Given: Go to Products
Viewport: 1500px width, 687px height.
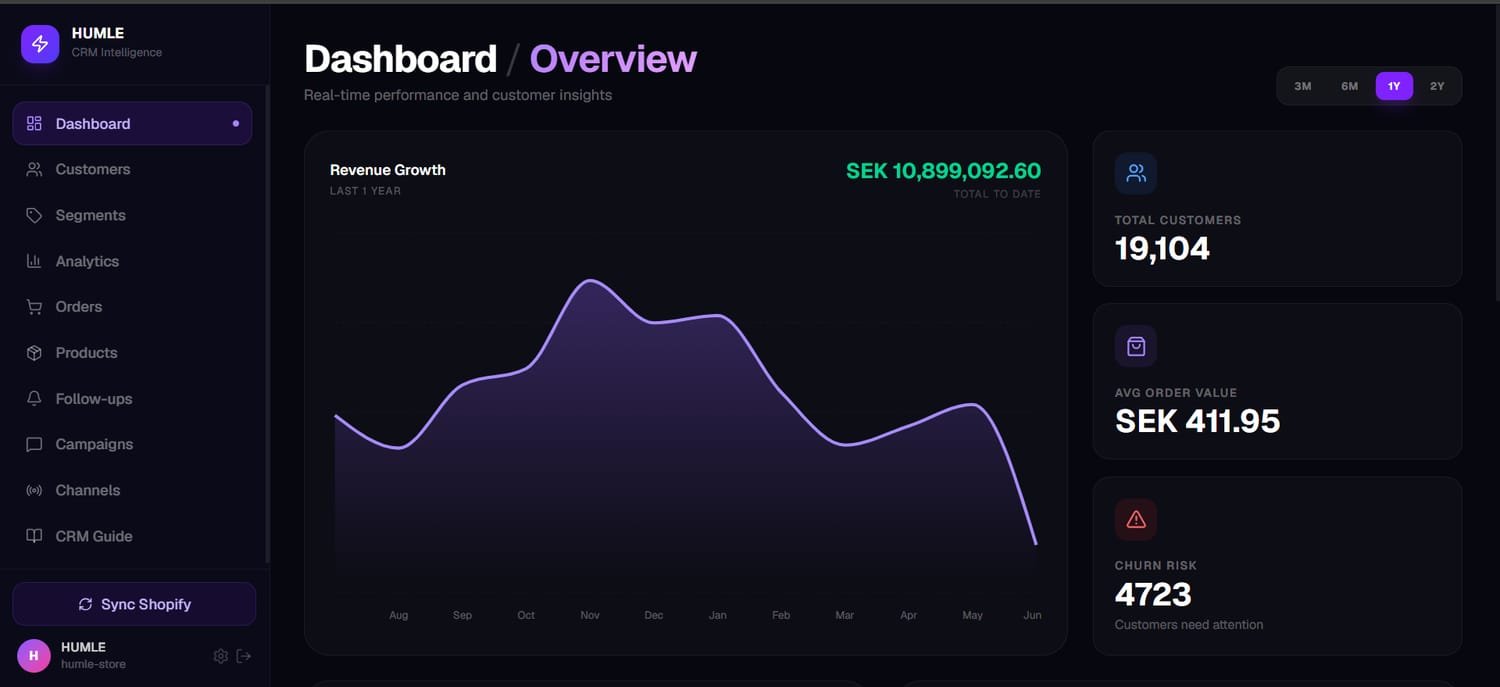Looking at the screenshot, I should click(x=132, y=353).
